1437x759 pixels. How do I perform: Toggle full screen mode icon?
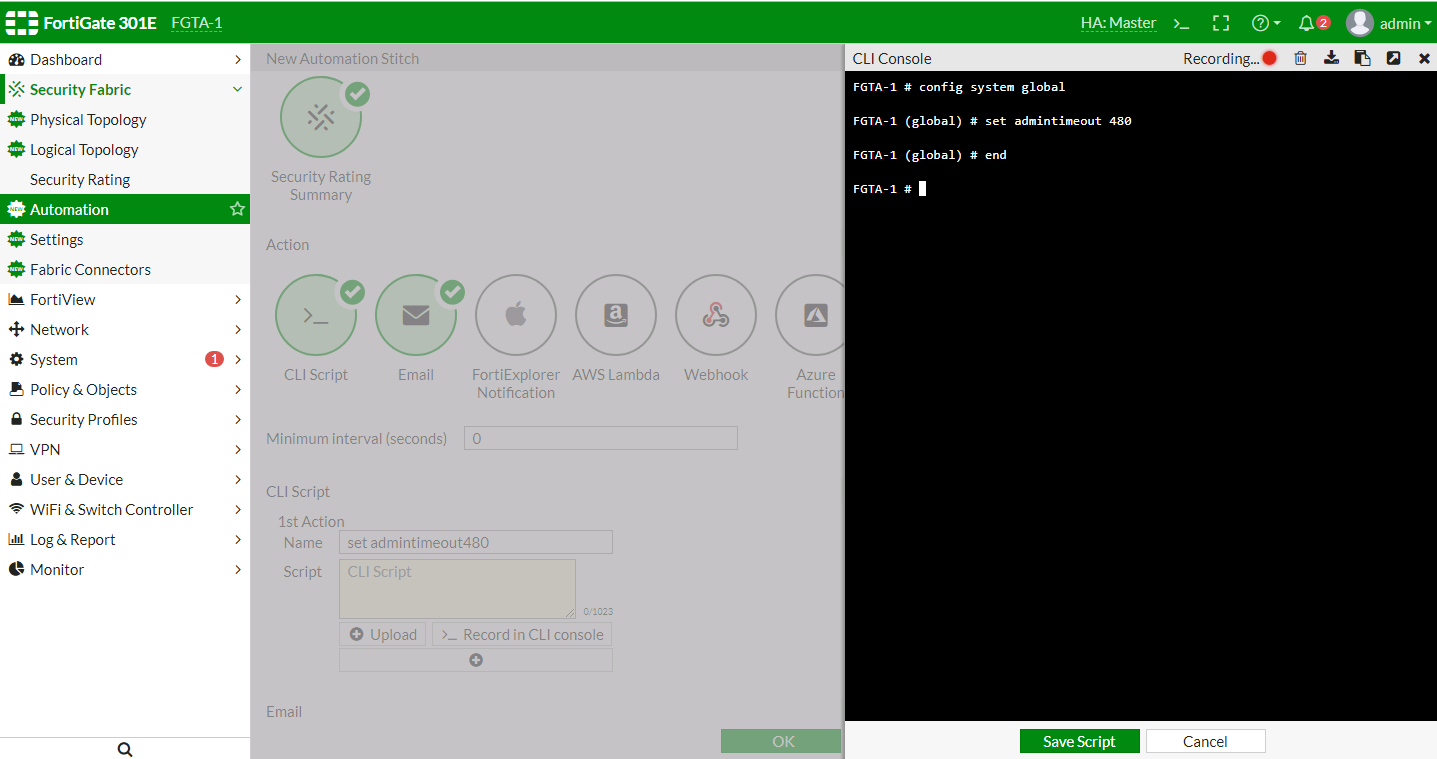pyautogui.click(x=1220, y=23)
